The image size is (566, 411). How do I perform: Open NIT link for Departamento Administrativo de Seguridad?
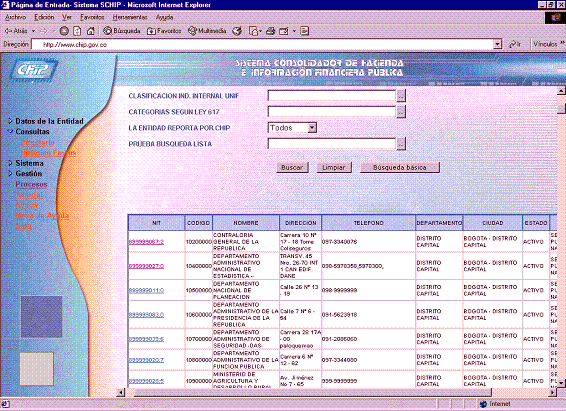[x=146, y=339]
